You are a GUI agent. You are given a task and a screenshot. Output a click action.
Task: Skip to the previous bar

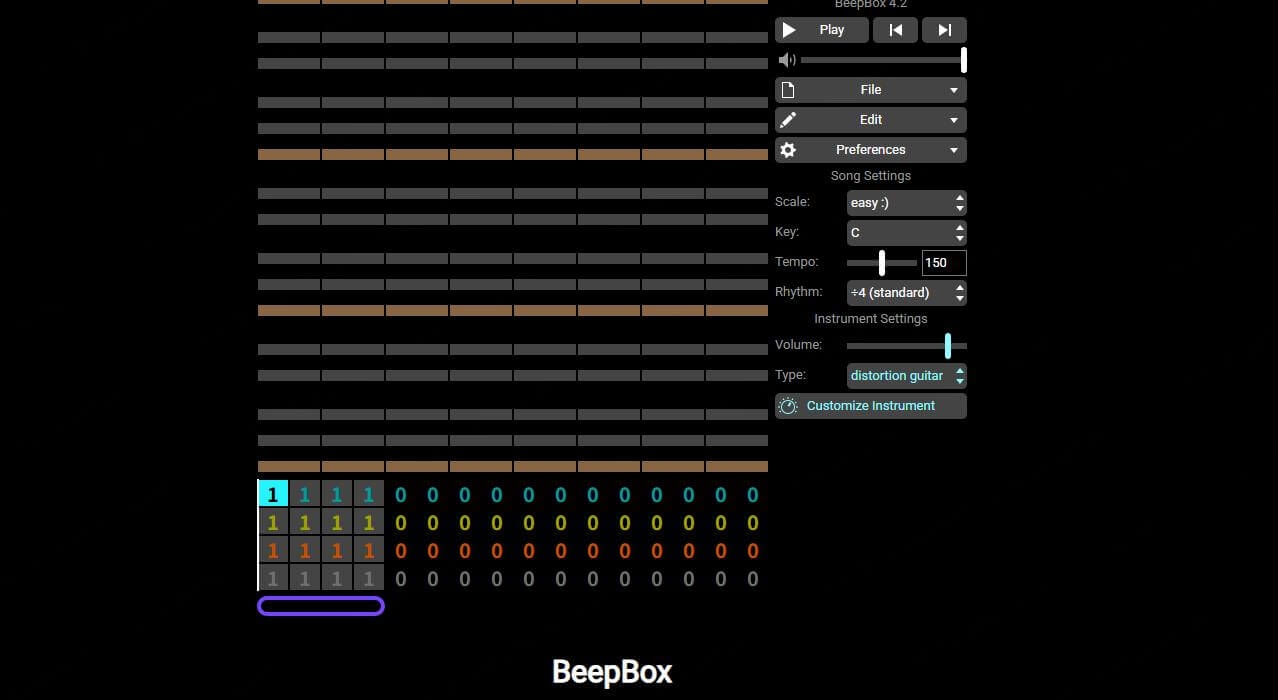pos(895,30)
